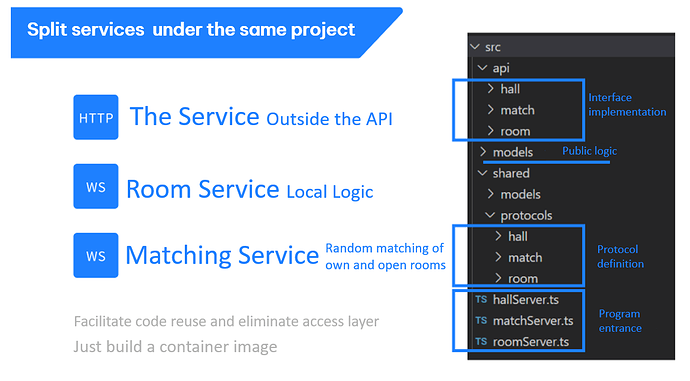Click the 'The Service' heading text

click(195, 117)
